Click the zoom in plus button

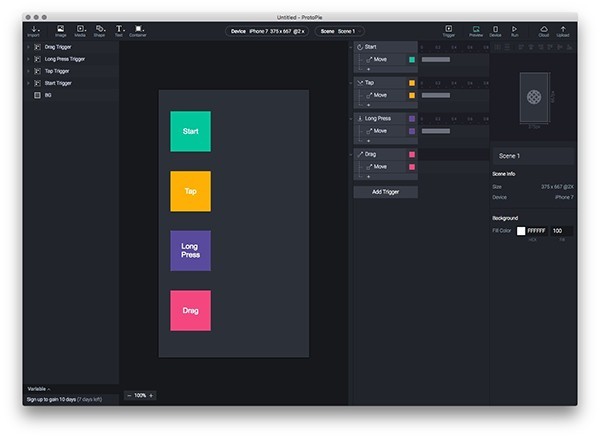151,395
